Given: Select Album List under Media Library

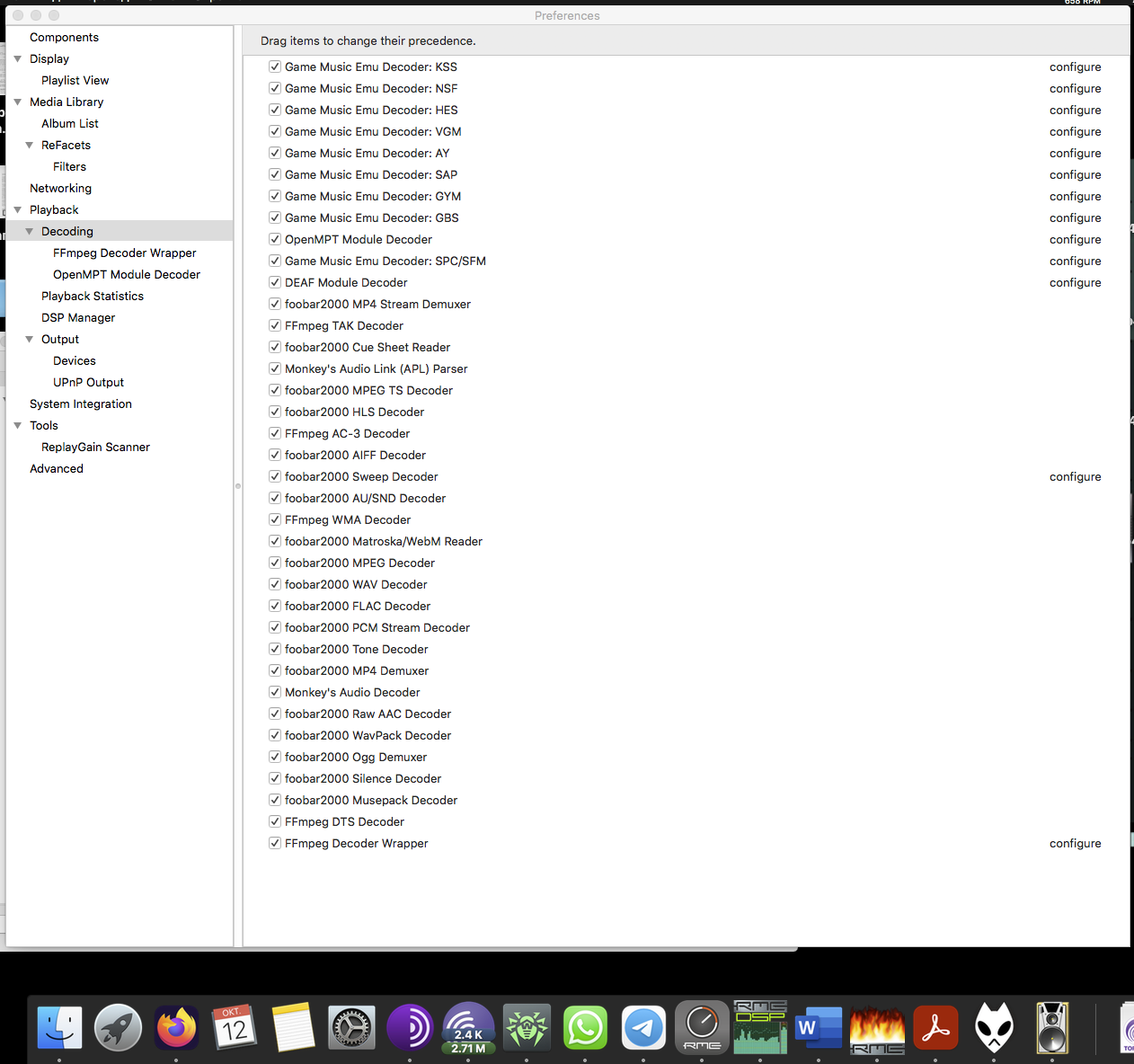Looking at the screenshot, I should click(x=70, y=123).
